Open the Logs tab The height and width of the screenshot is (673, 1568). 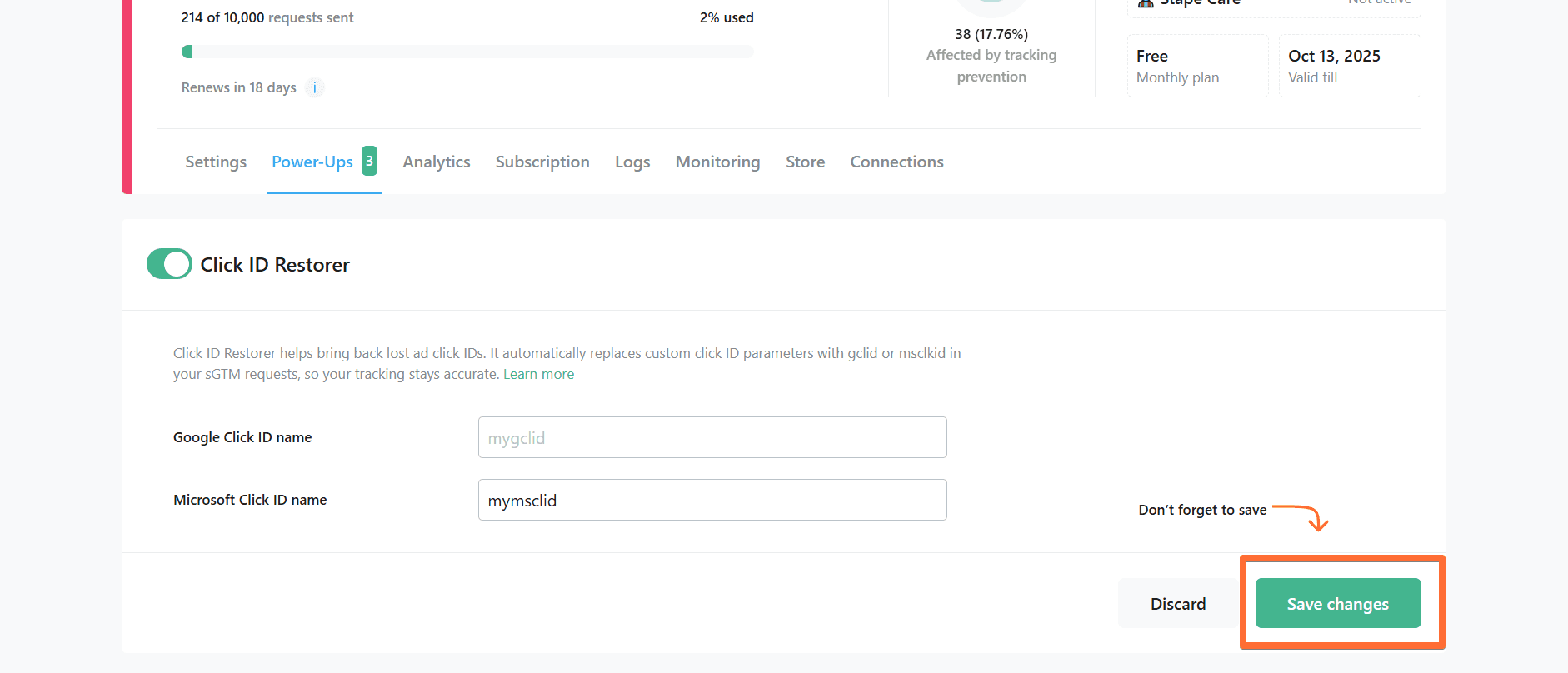click(632, 162)
